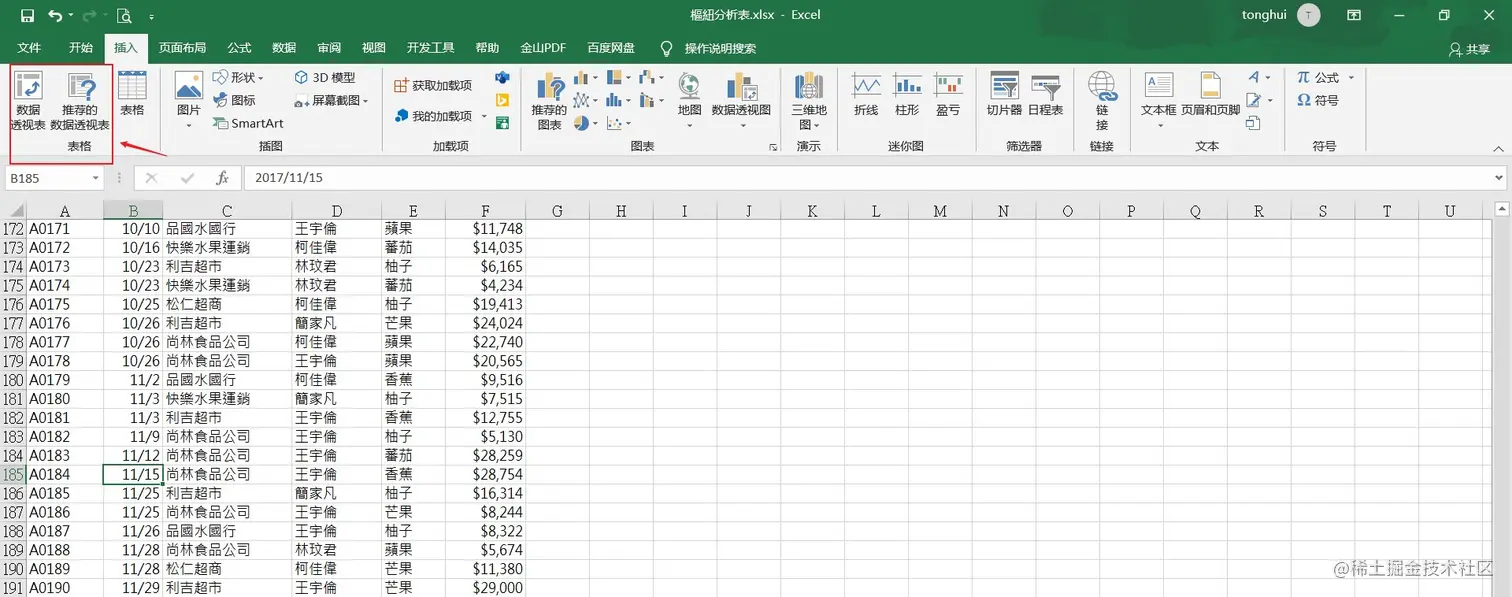Click 操作说明搜索 tell me search

coord(708,48)
